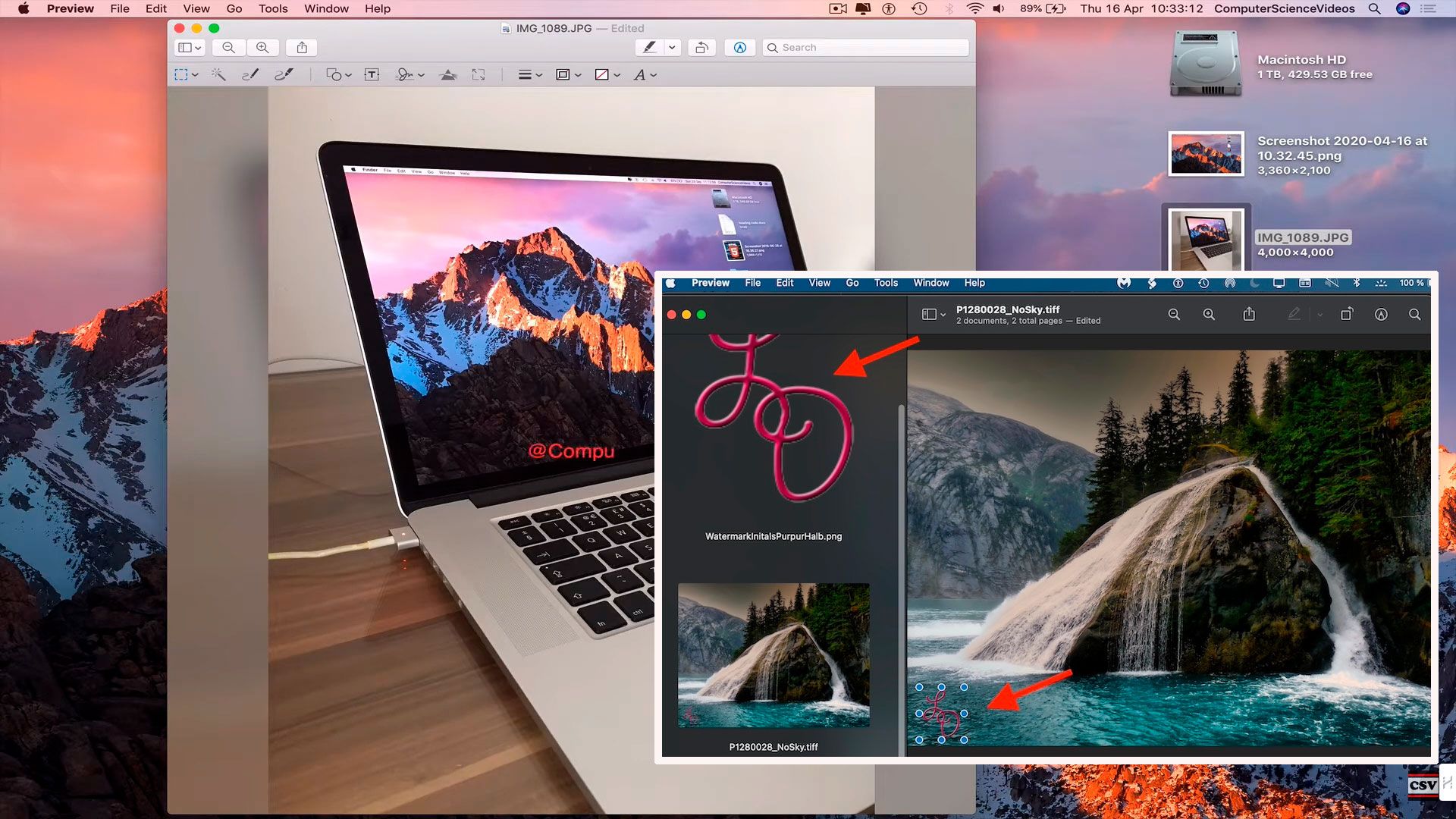Click the Window menu in menu bar
This screenshot has width=1456, height=819.
pos(326,8)
